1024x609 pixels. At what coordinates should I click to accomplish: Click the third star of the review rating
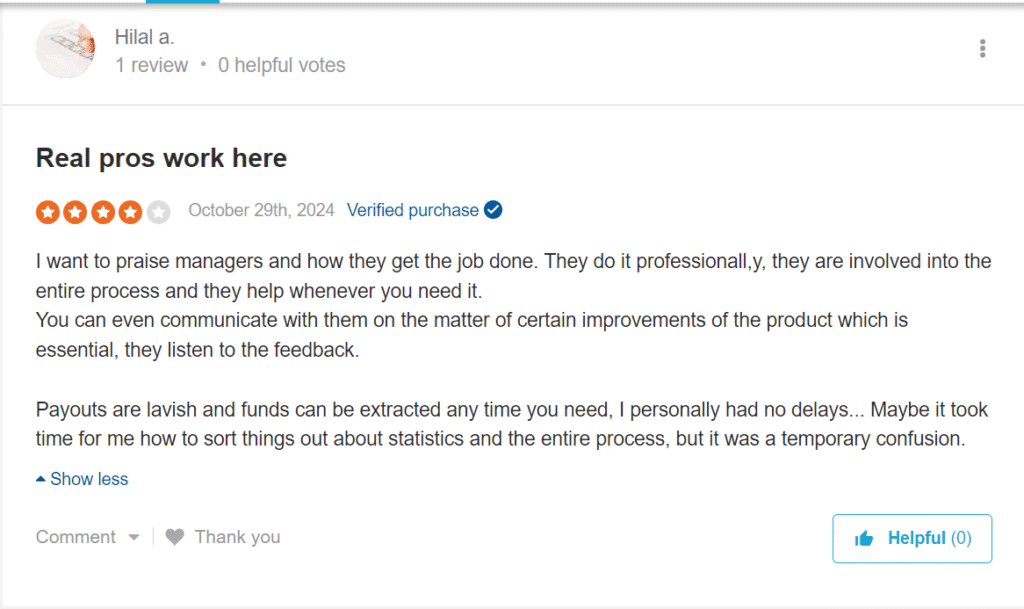pos(102,211)
